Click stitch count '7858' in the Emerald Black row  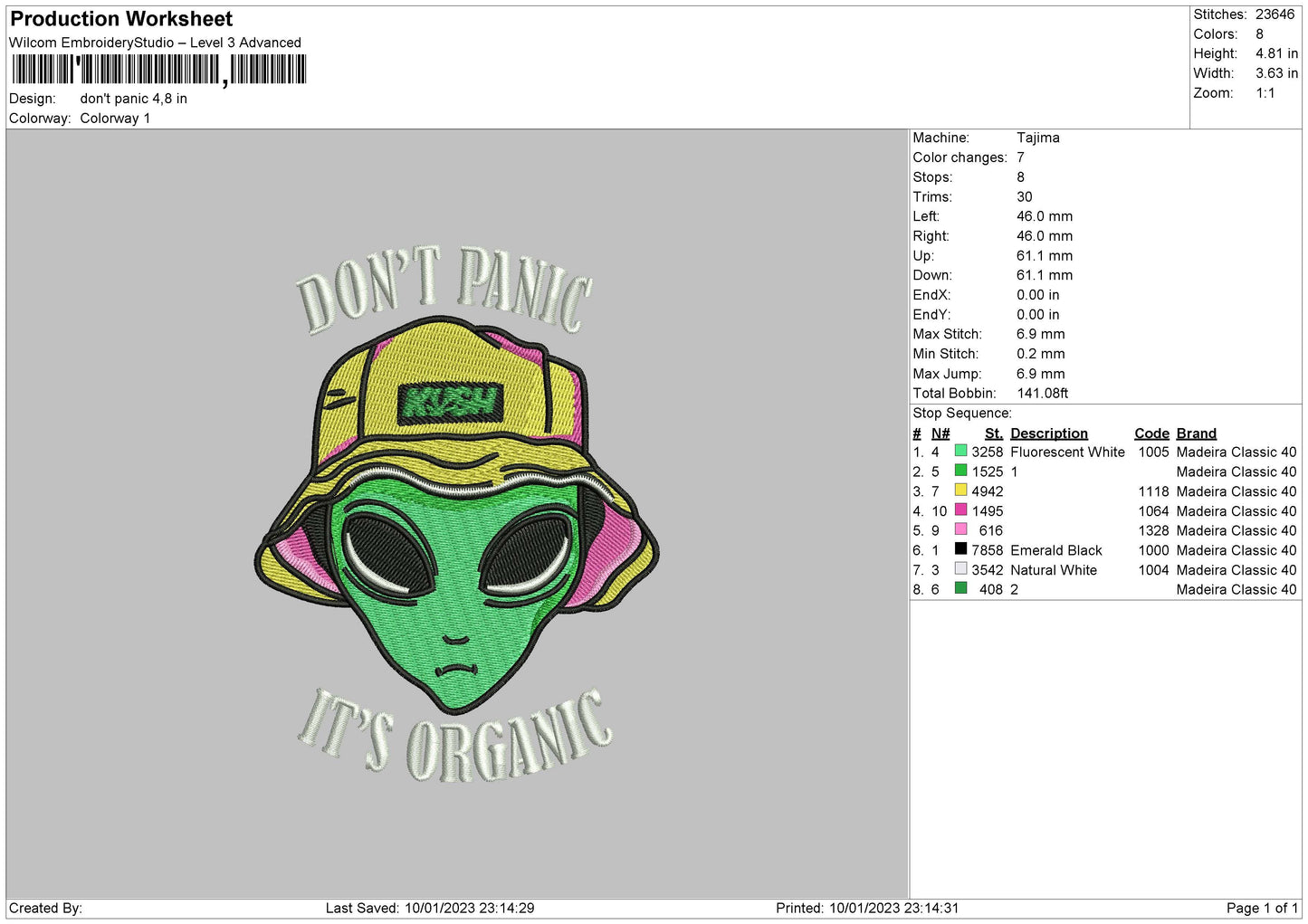tap(987, 550)
